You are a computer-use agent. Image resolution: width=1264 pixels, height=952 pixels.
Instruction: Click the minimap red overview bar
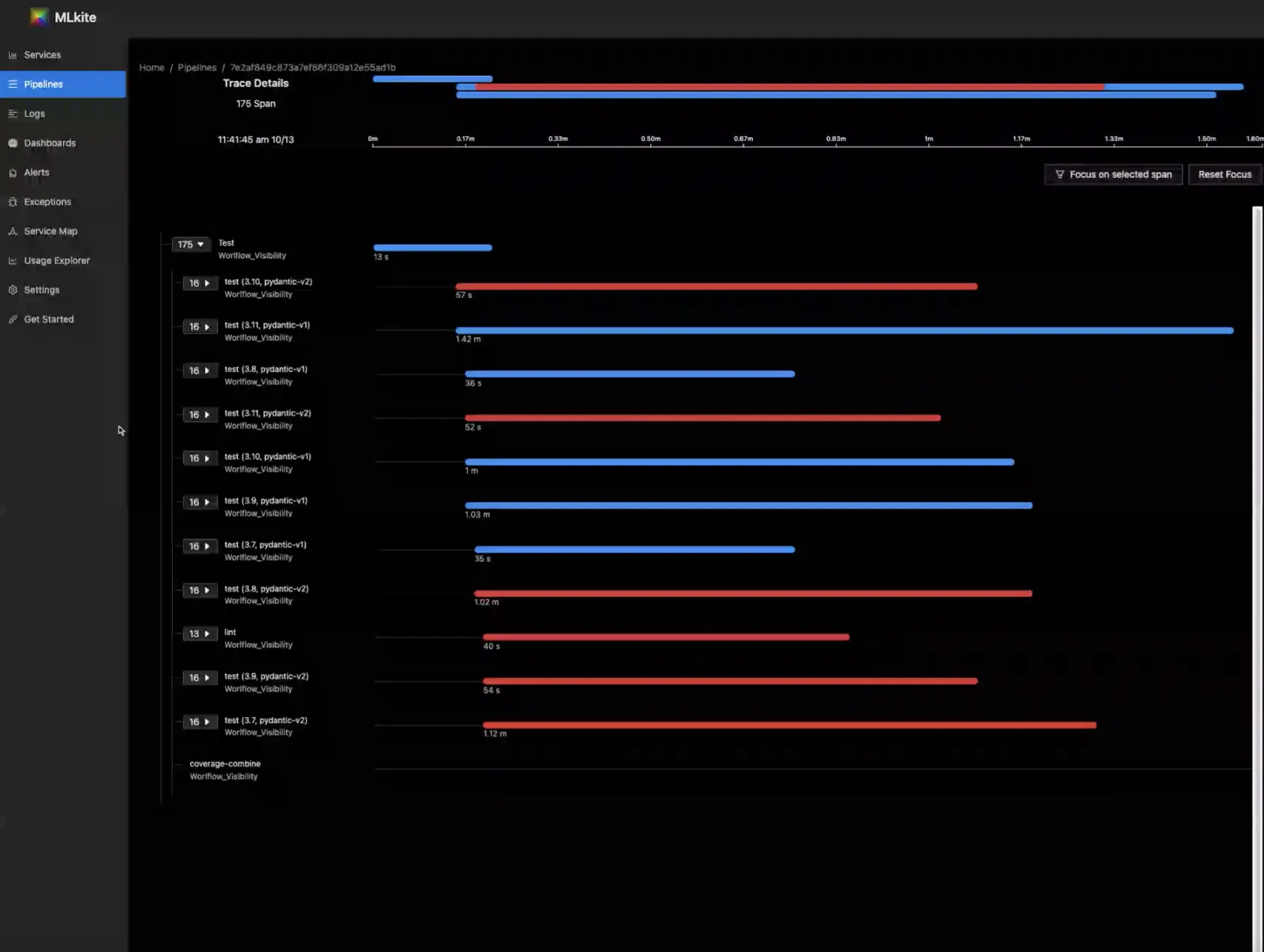tap(789, 87)
